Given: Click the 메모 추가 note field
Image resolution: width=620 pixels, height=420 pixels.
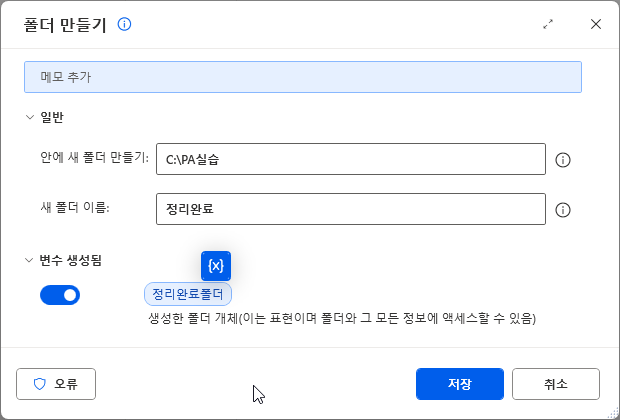Looking at the screenshot, I should 303,77.
